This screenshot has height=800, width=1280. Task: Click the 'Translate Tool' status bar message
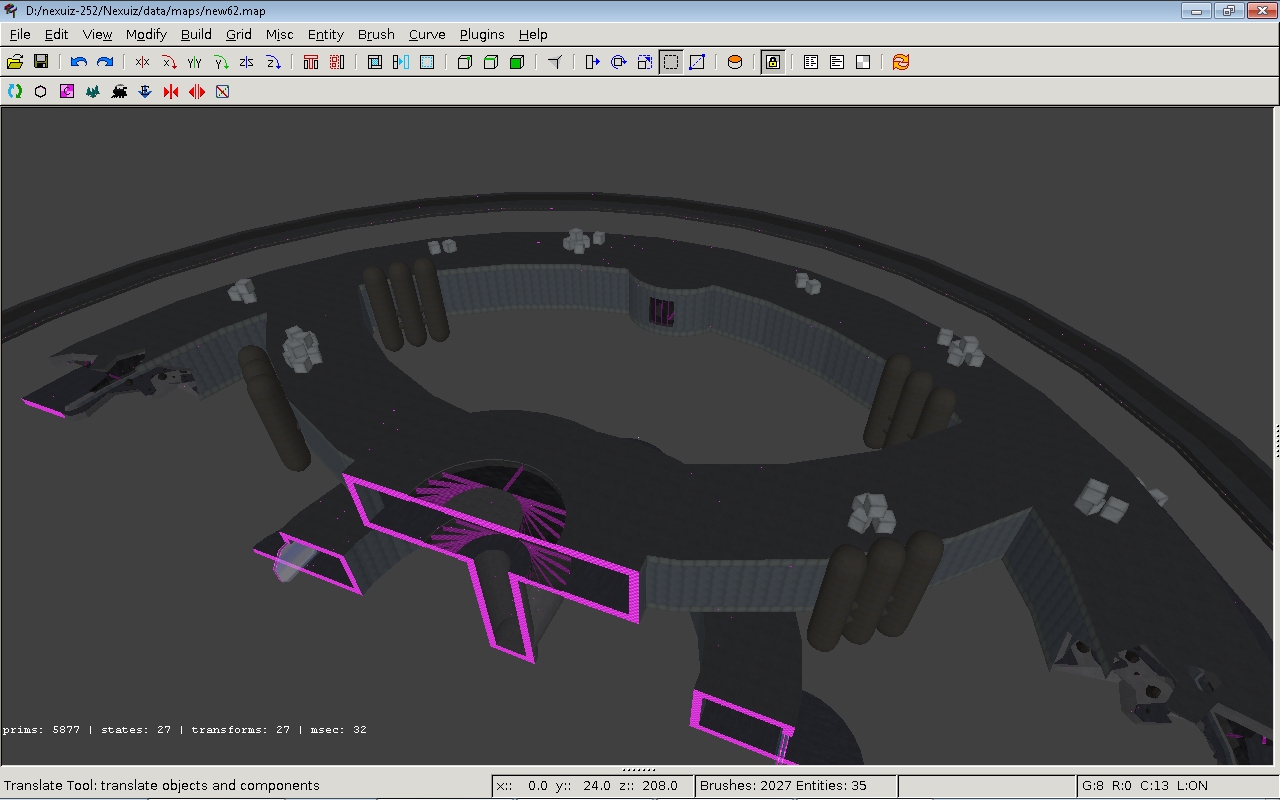point(162,785)
